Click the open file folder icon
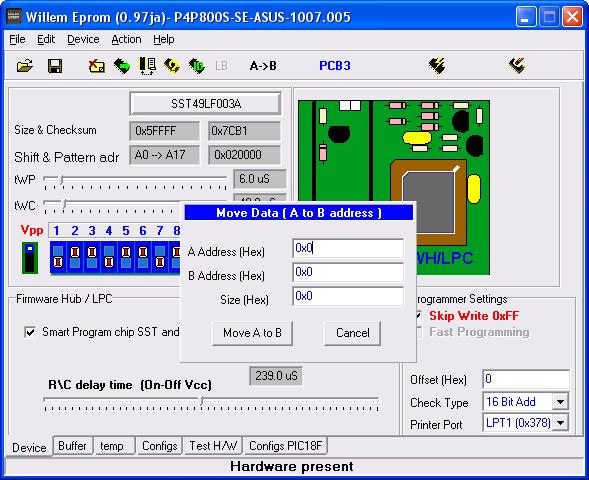This screenshot has width=589, height=480. 25,66
